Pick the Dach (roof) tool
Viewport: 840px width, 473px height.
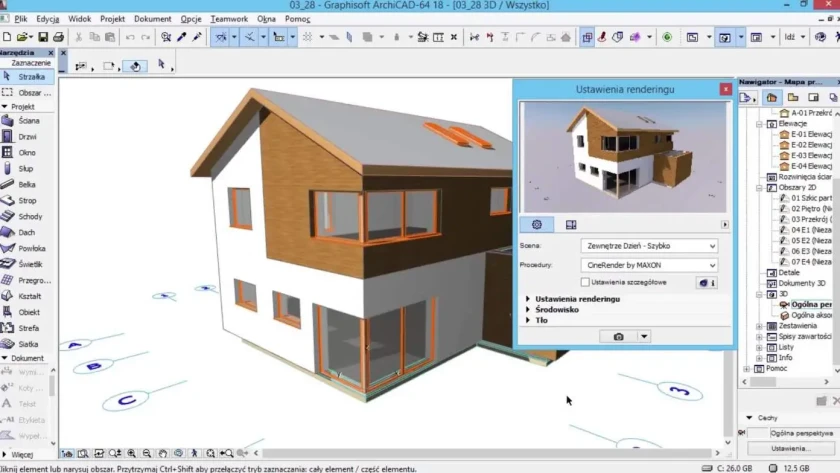coord(27,232)
